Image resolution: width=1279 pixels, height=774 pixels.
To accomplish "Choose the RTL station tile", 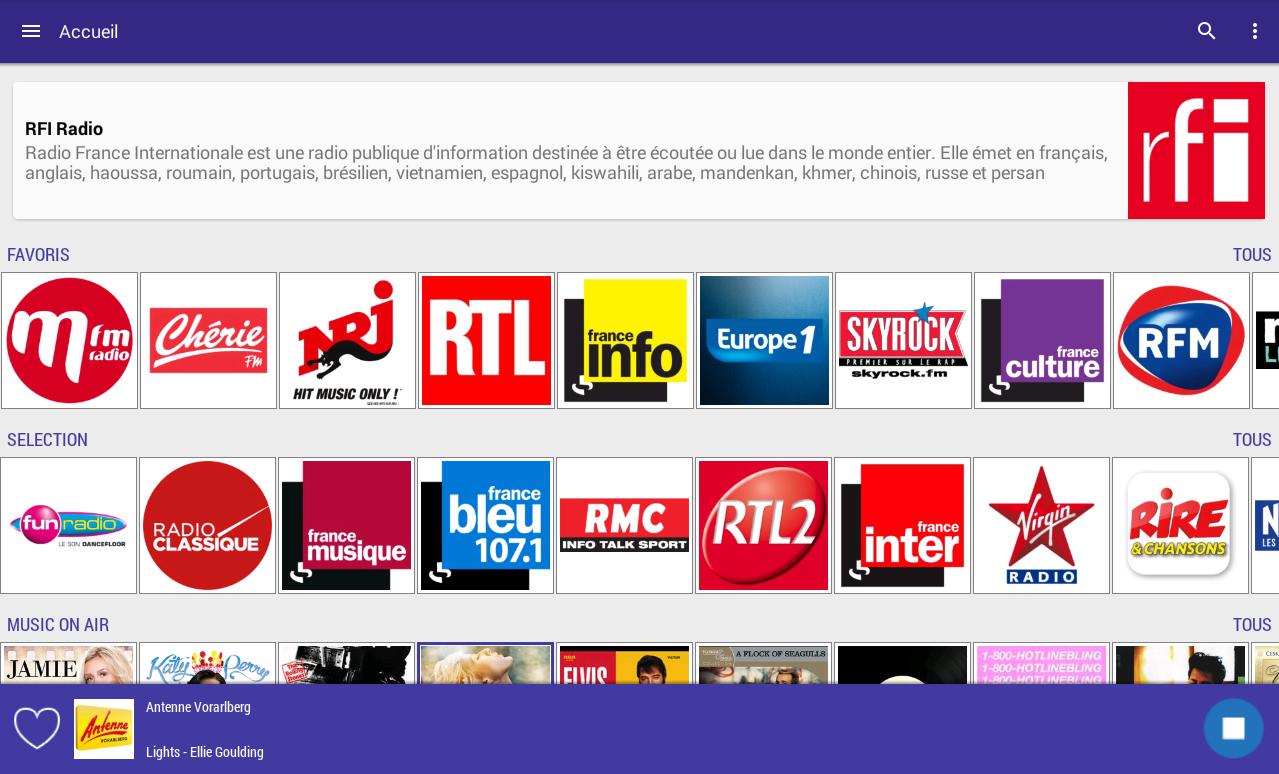I will pos(486,341).
